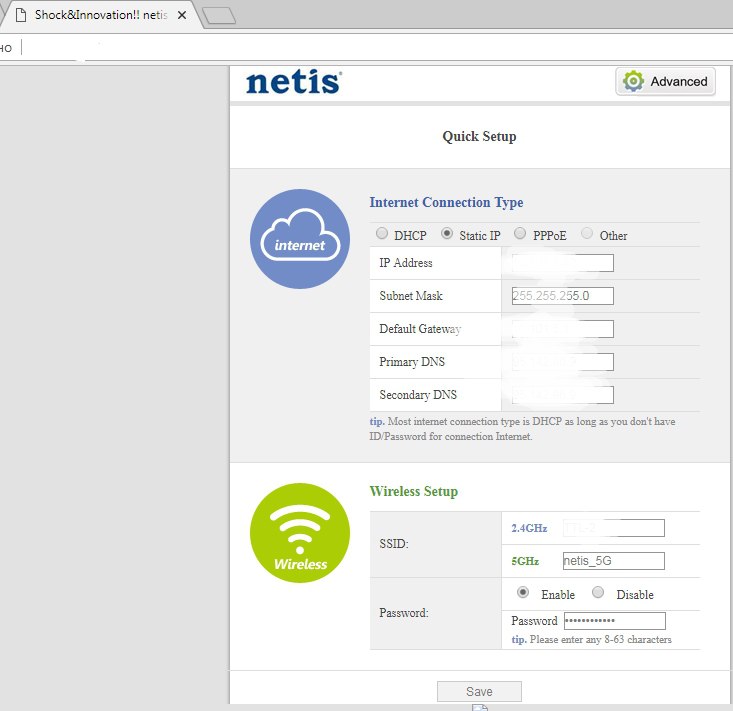This screenshot has width=733, height=711.
Task: Open a new browser tab
Action: (x=219, y=15)
